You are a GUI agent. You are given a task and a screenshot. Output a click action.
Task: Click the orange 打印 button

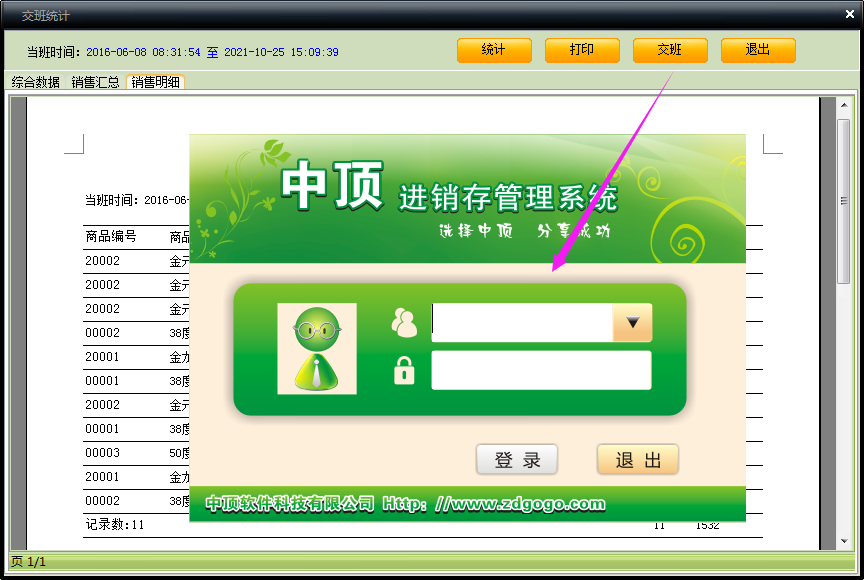[x=582, y=50]
